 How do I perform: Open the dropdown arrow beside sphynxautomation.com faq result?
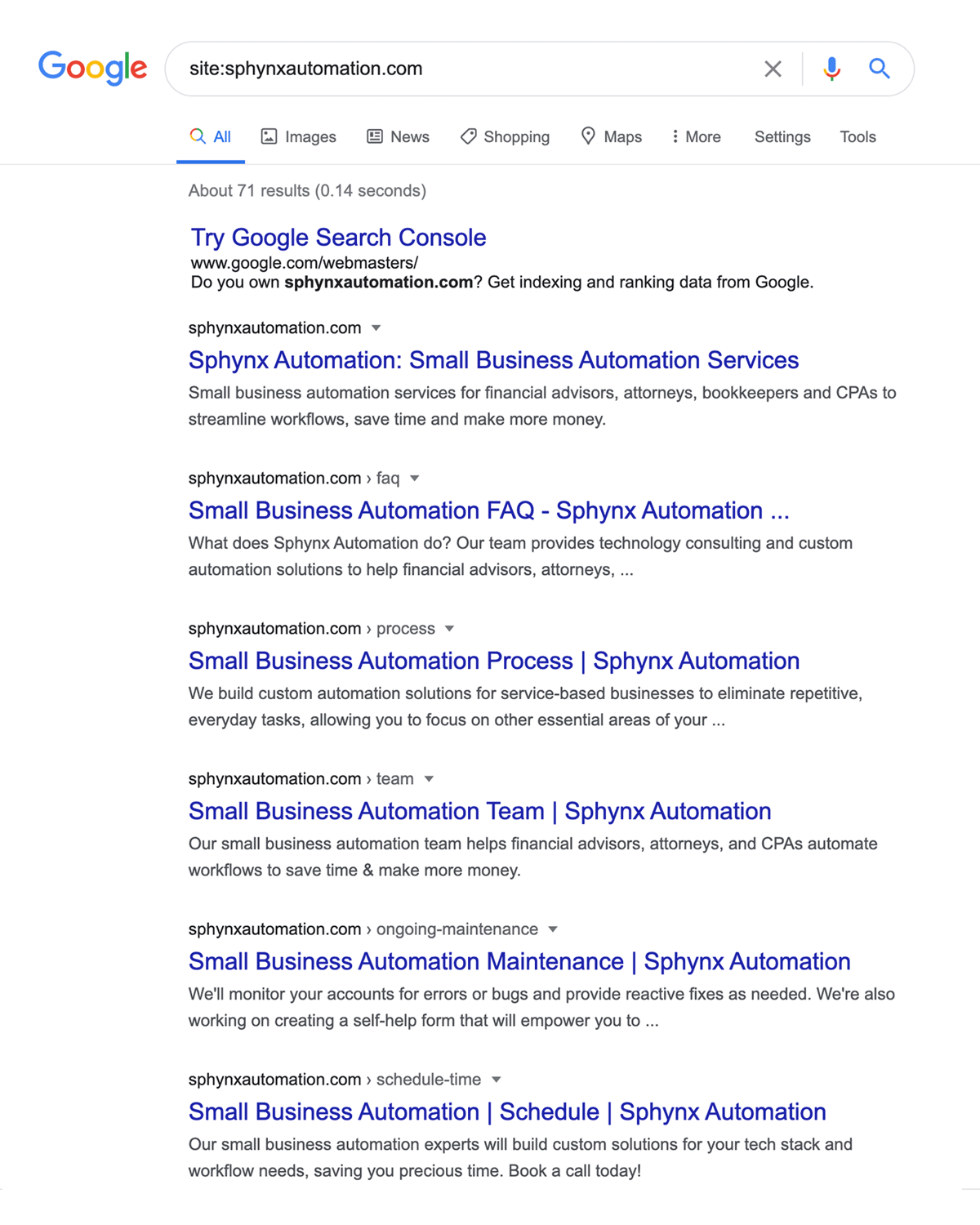pyautogui.click(x=415, y=479)
